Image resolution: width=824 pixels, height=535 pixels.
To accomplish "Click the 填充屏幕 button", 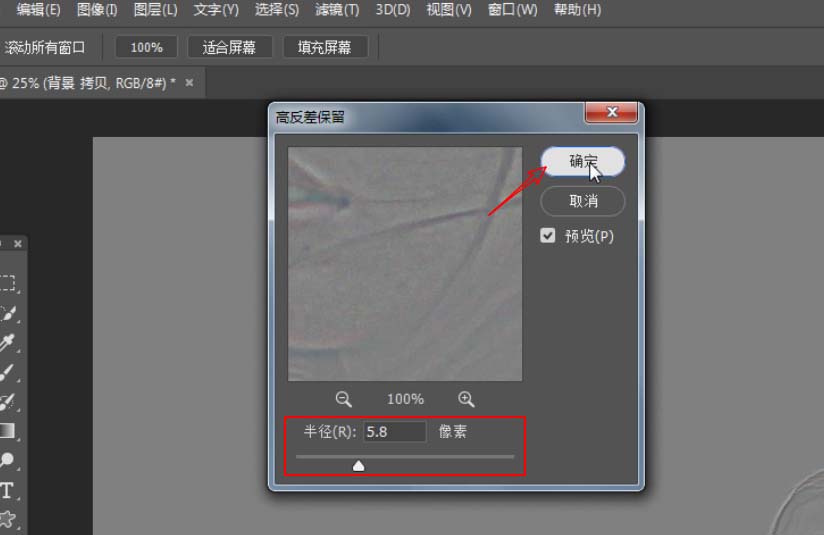I will [x=324, y=47].
